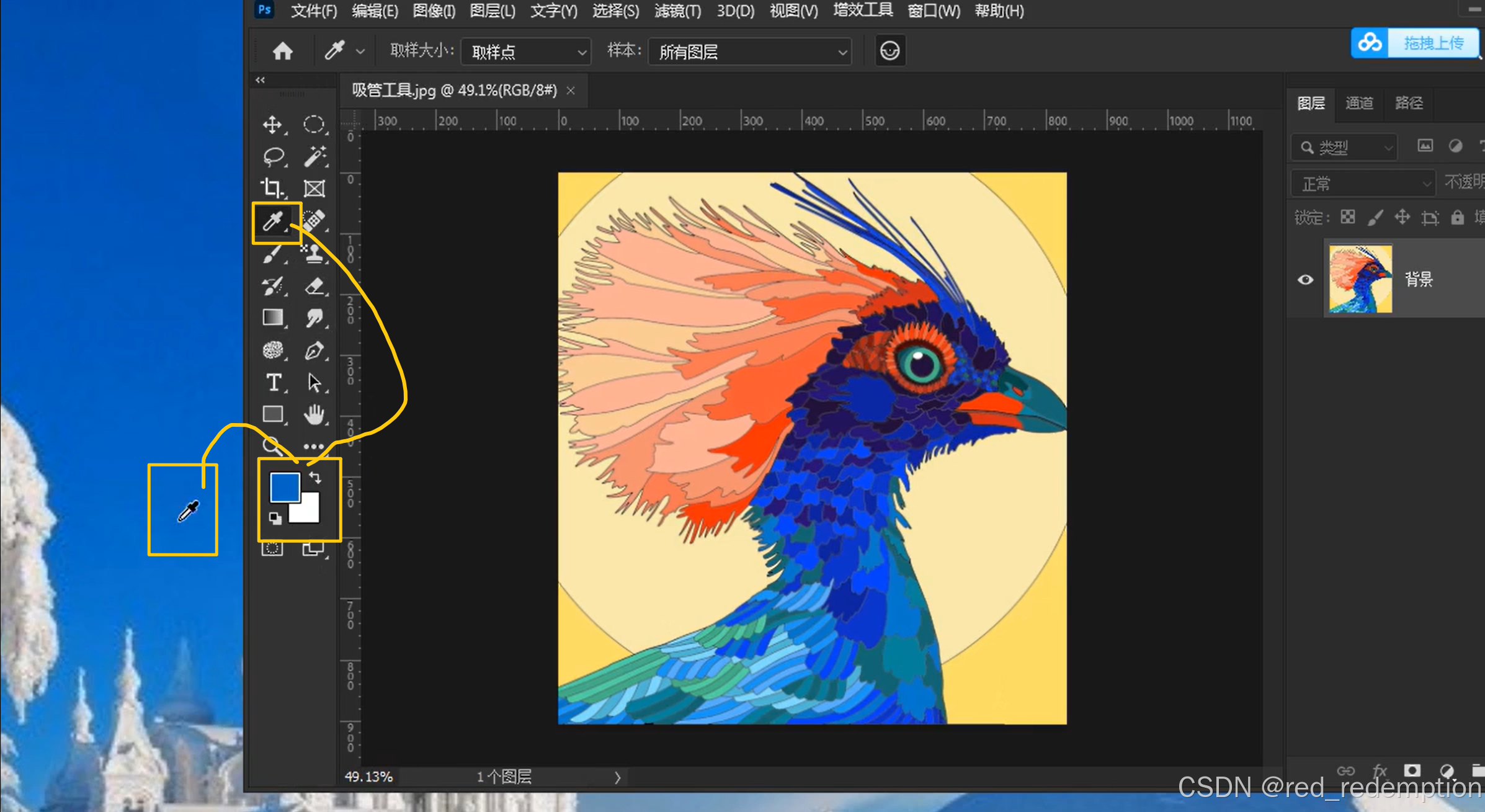Select the Hand tool
The image size is (1485, 812).
click(314, 414)
